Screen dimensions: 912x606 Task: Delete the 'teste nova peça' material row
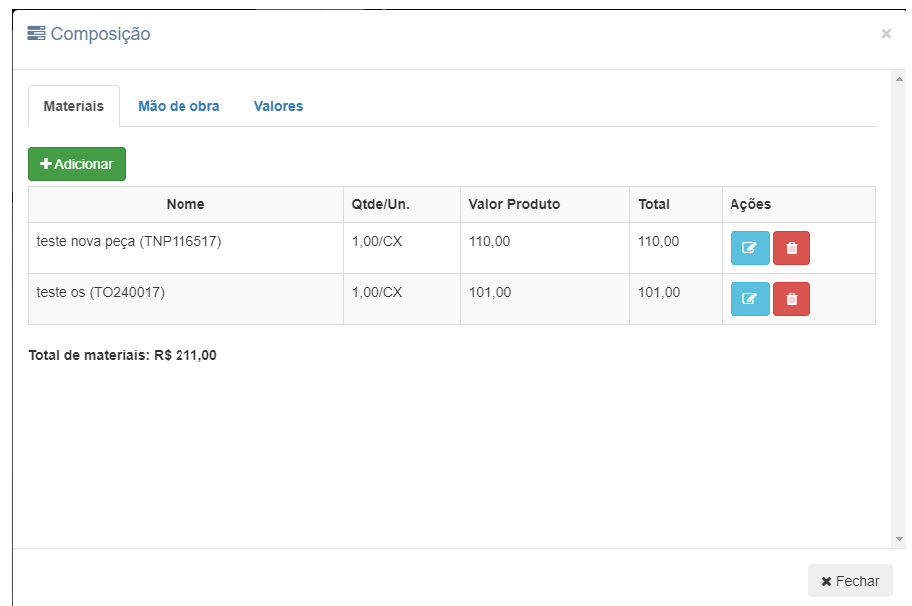coord(791,248)
